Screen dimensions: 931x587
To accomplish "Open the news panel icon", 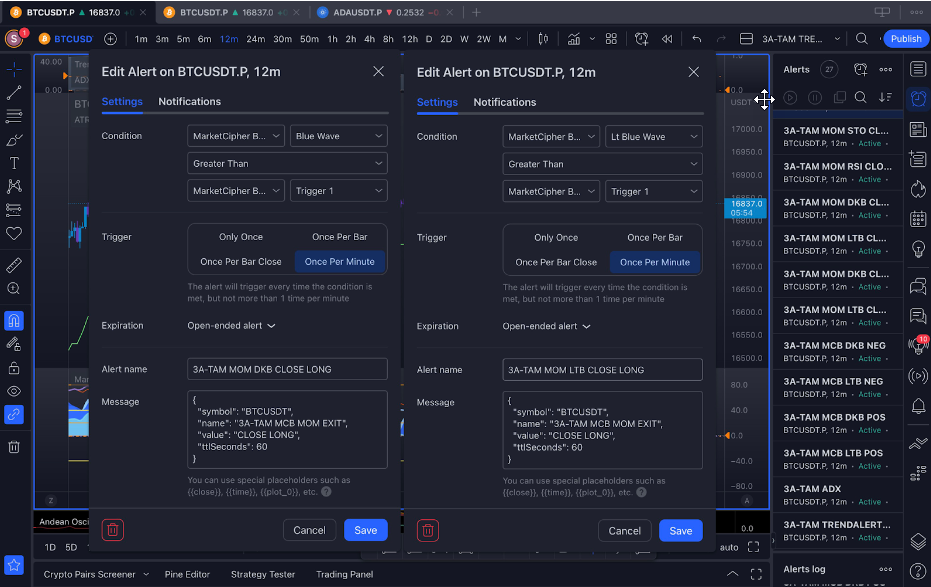I will 918,129.
